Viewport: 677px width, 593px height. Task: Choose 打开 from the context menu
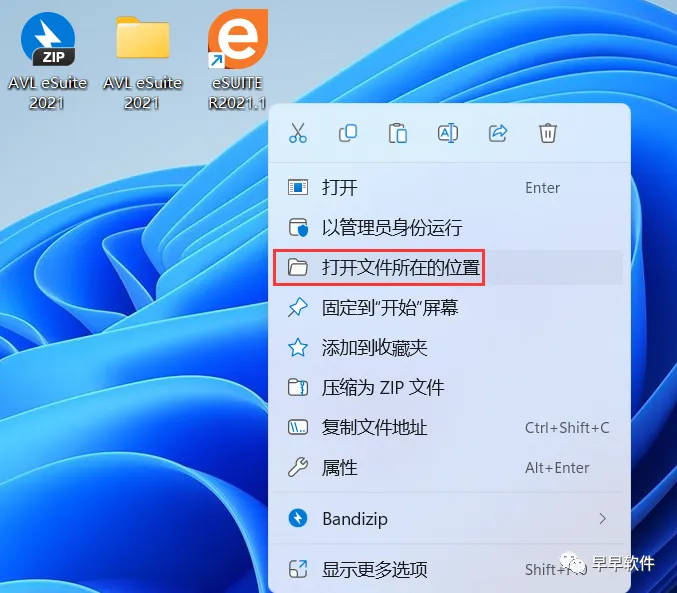449,187
